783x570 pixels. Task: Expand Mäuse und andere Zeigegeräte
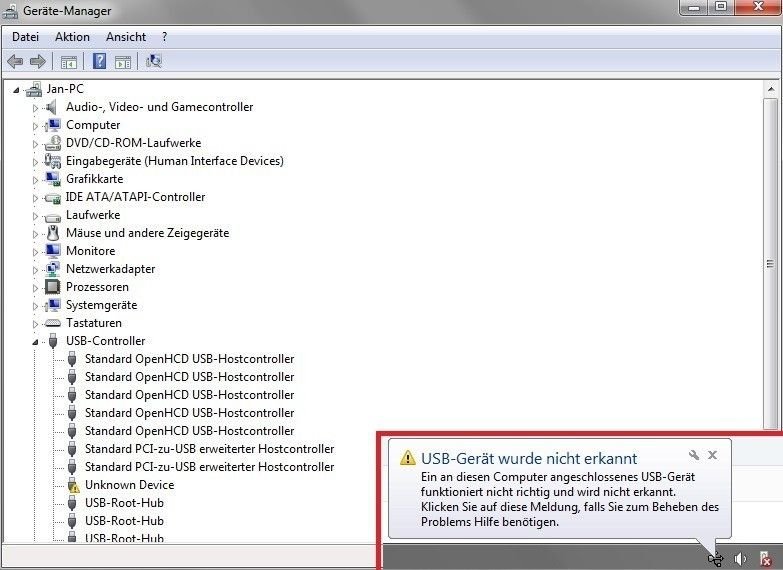35,234
